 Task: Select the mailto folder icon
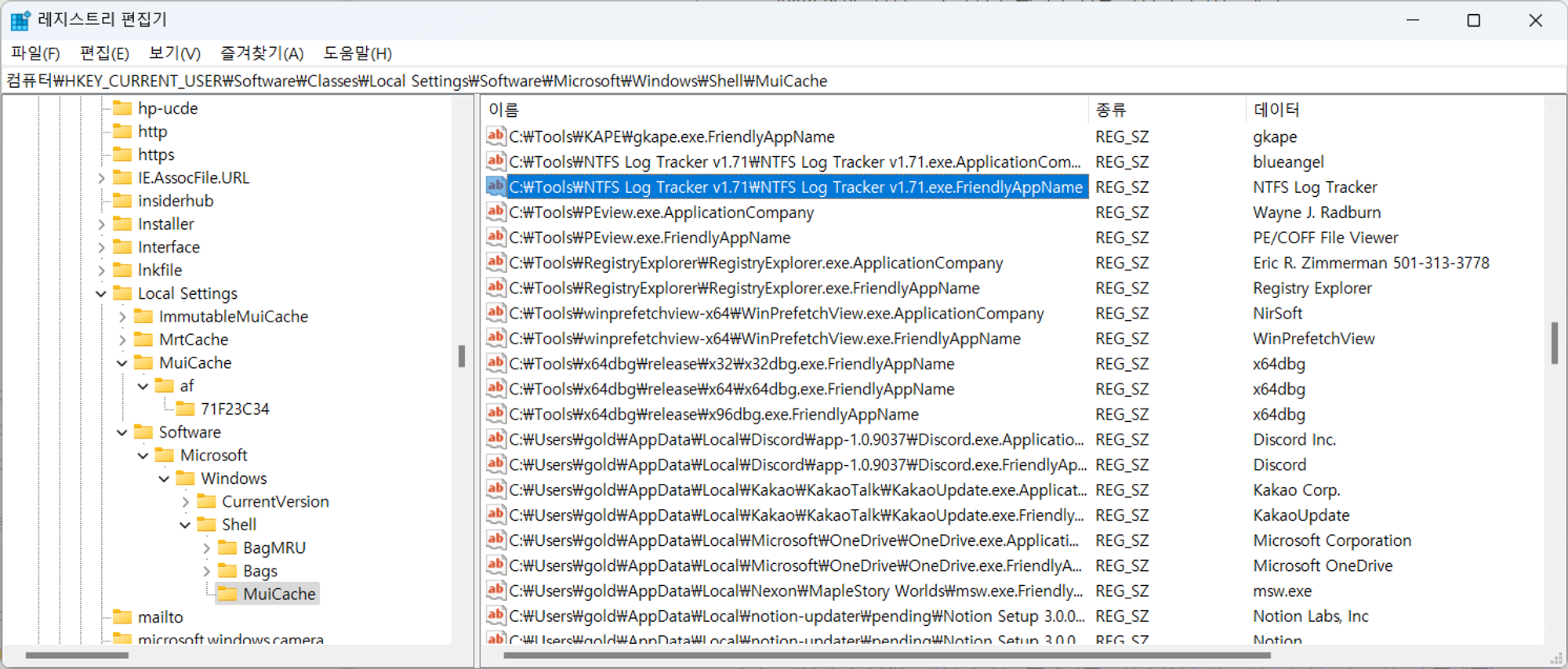coord(122,617)
